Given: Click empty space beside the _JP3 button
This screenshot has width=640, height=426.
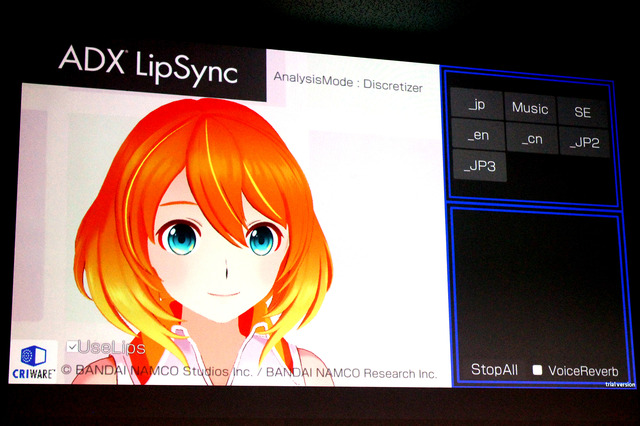Looking at the screenshot, I should coord(560,168).
